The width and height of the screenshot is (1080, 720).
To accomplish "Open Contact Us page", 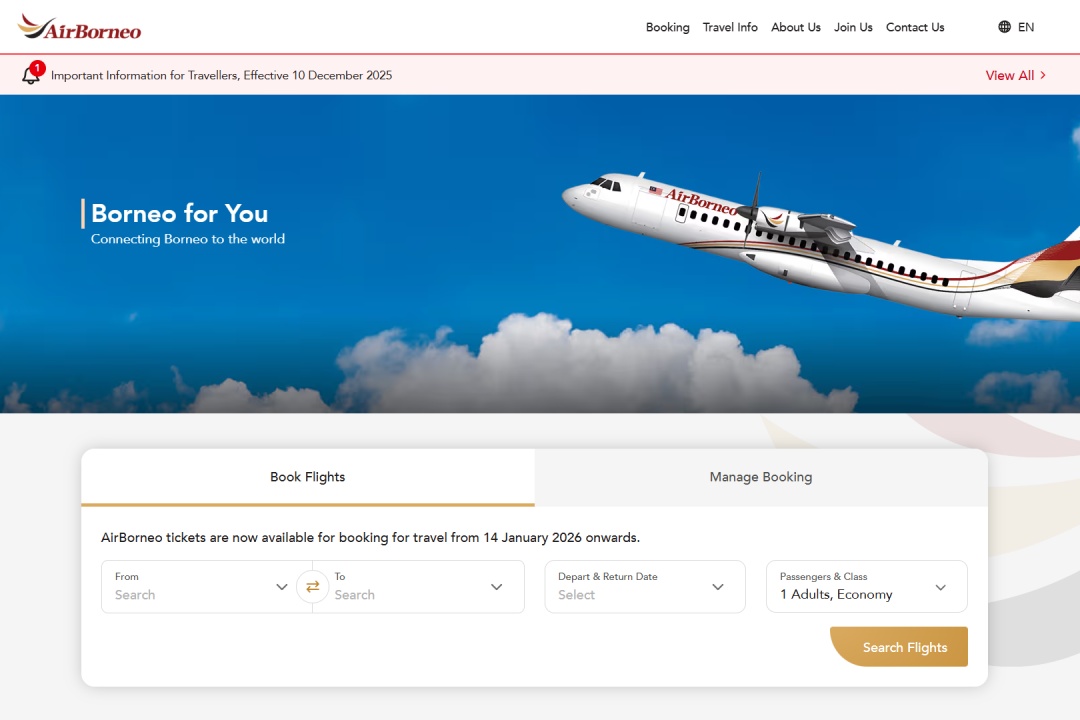I will tap(915, 27).
